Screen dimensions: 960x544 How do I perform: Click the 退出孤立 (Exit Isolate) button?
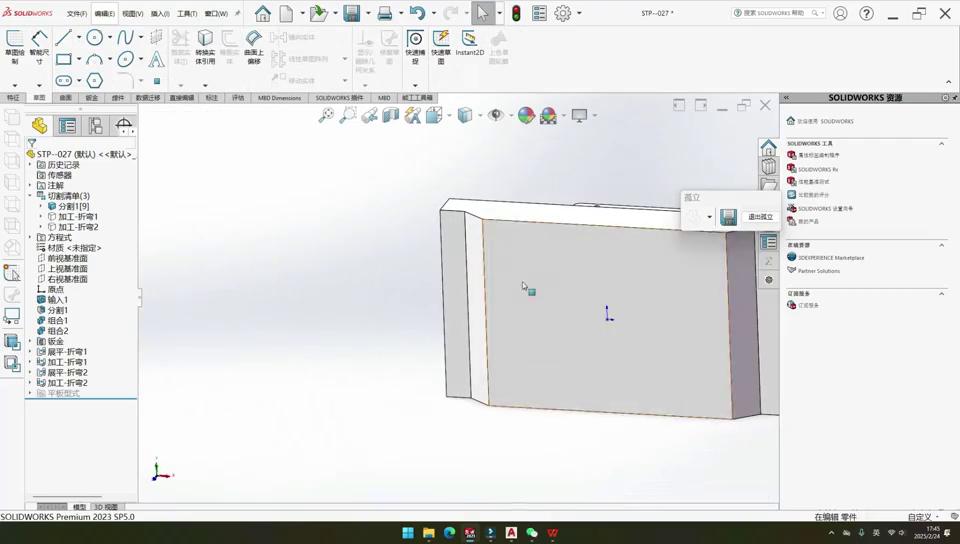click(x=761, y=217)
